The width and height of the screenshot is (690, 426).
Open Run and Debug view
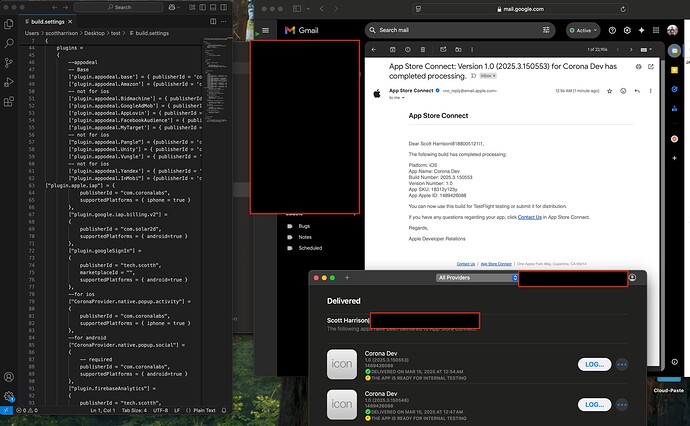tap(7, 80)
